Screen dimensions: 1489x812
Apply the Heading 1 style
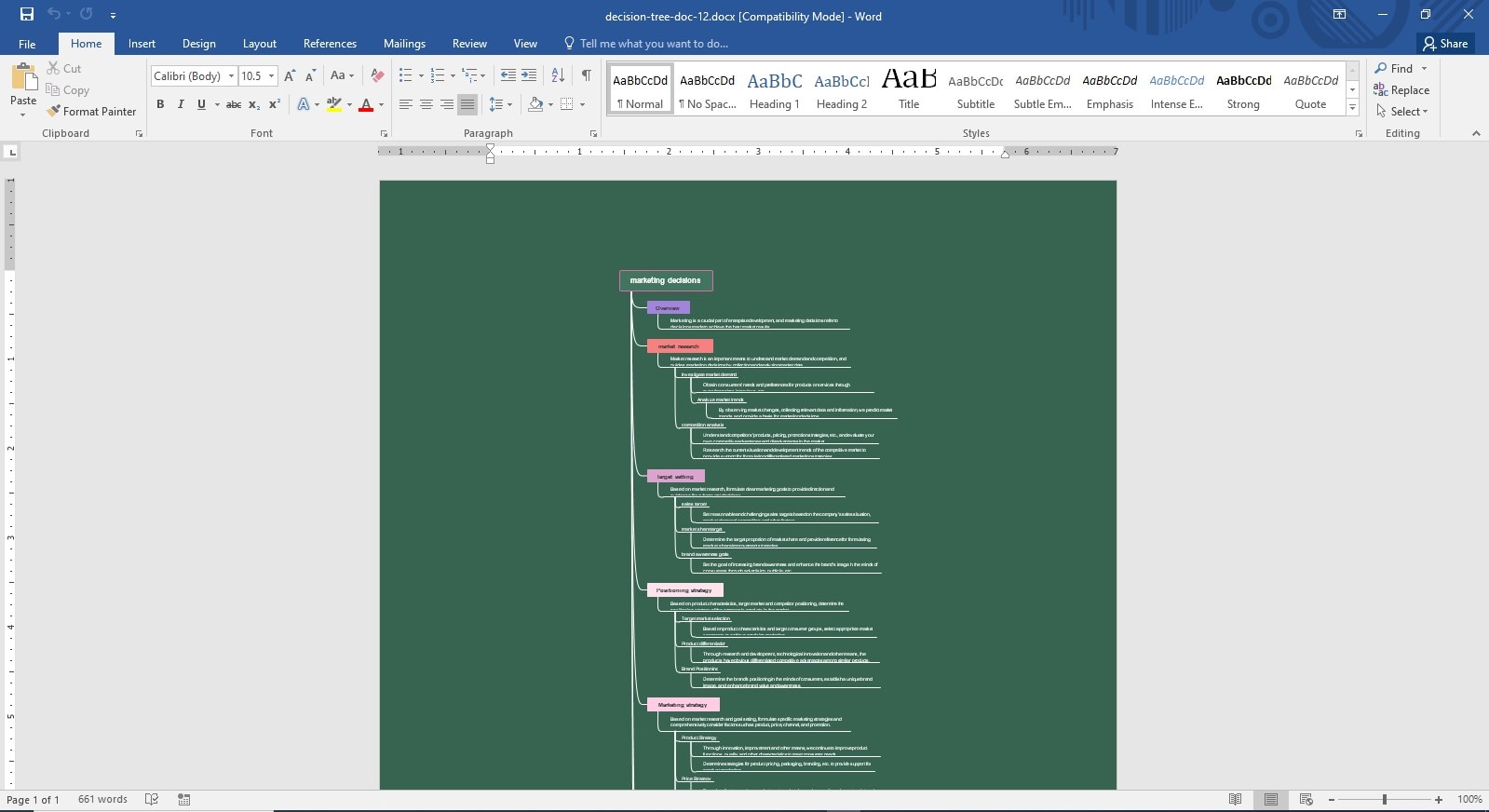coord(775,90)
